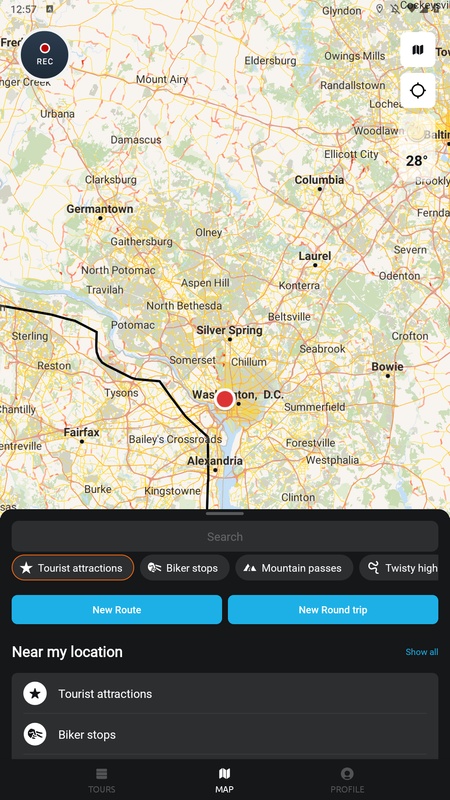Tap the star icon beside Tourist attractions

(35, 693)
